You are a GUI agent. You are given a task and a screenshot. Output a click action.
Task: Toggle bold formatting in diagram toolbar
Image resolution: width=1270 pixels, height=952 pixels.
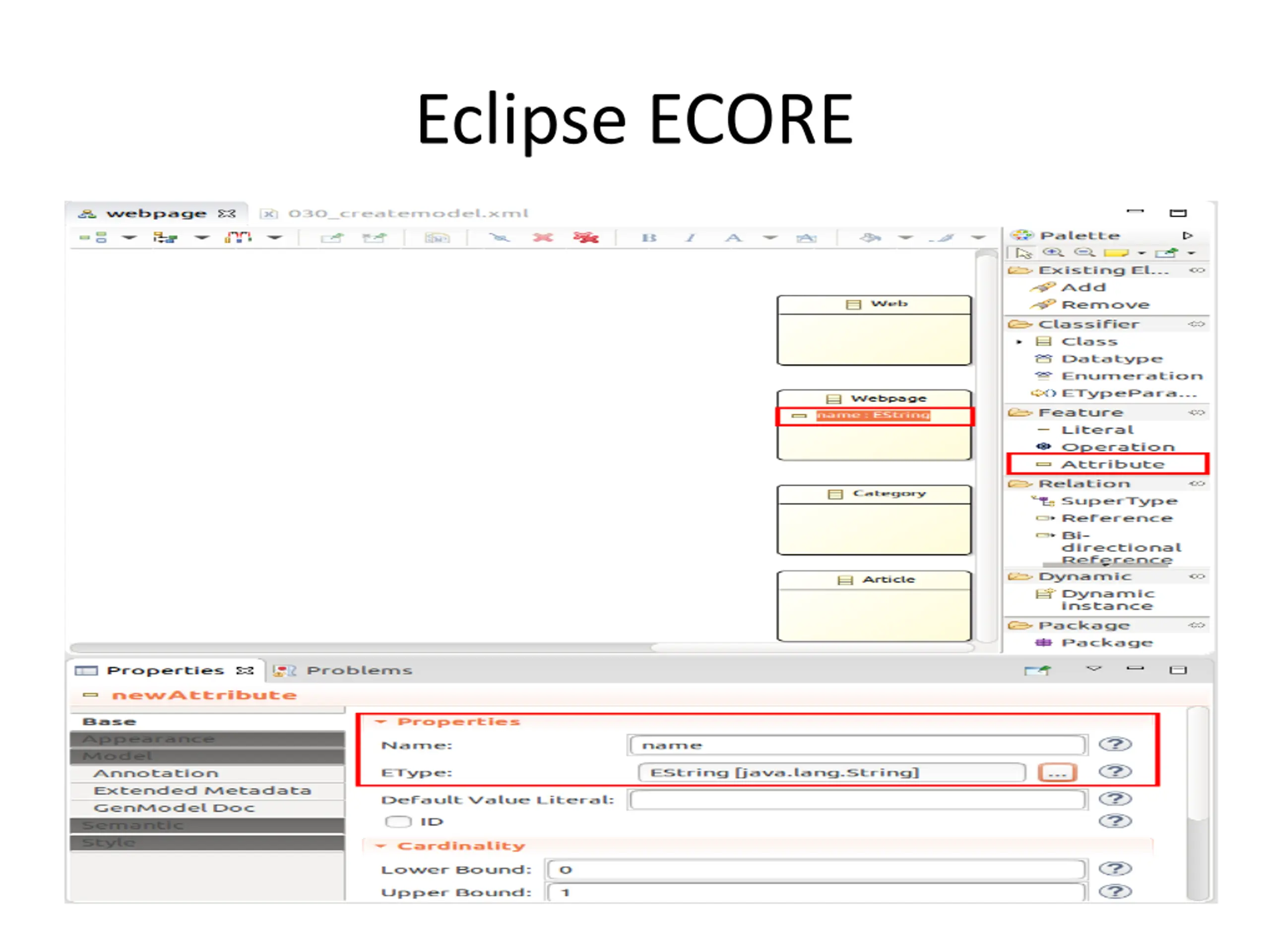649,238
